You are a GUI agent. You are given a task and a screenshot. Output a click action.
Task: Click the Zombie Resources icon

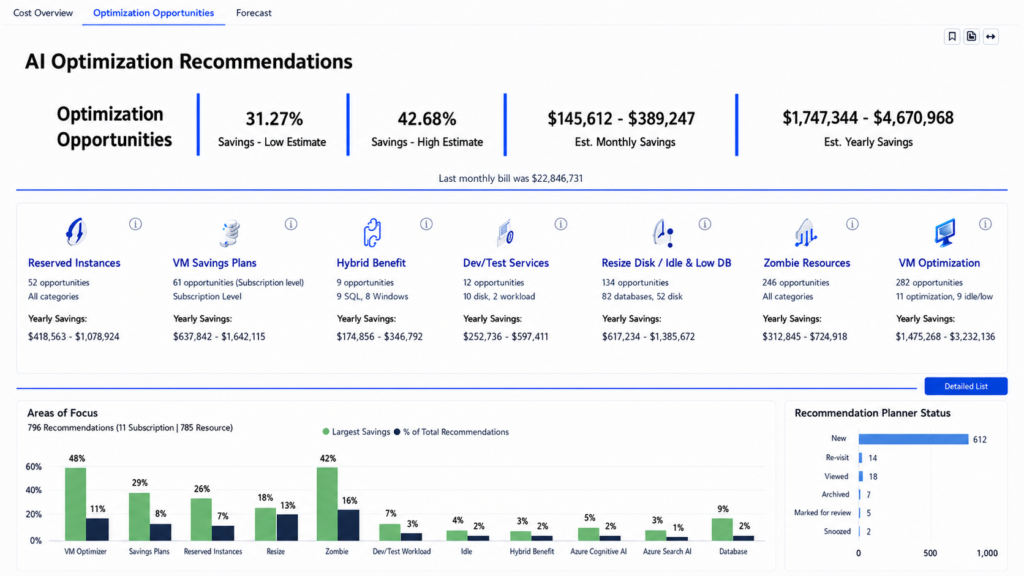click(805, 232)
